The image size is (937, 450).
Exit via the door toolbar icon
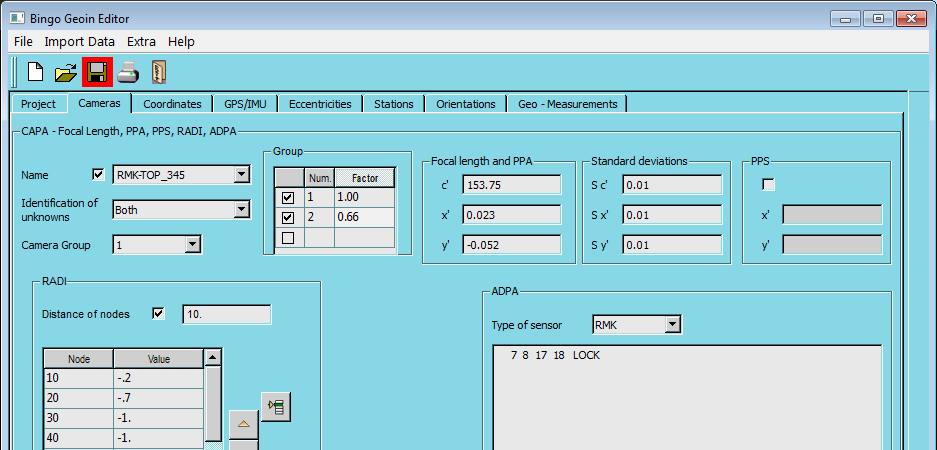click(158, 73)
